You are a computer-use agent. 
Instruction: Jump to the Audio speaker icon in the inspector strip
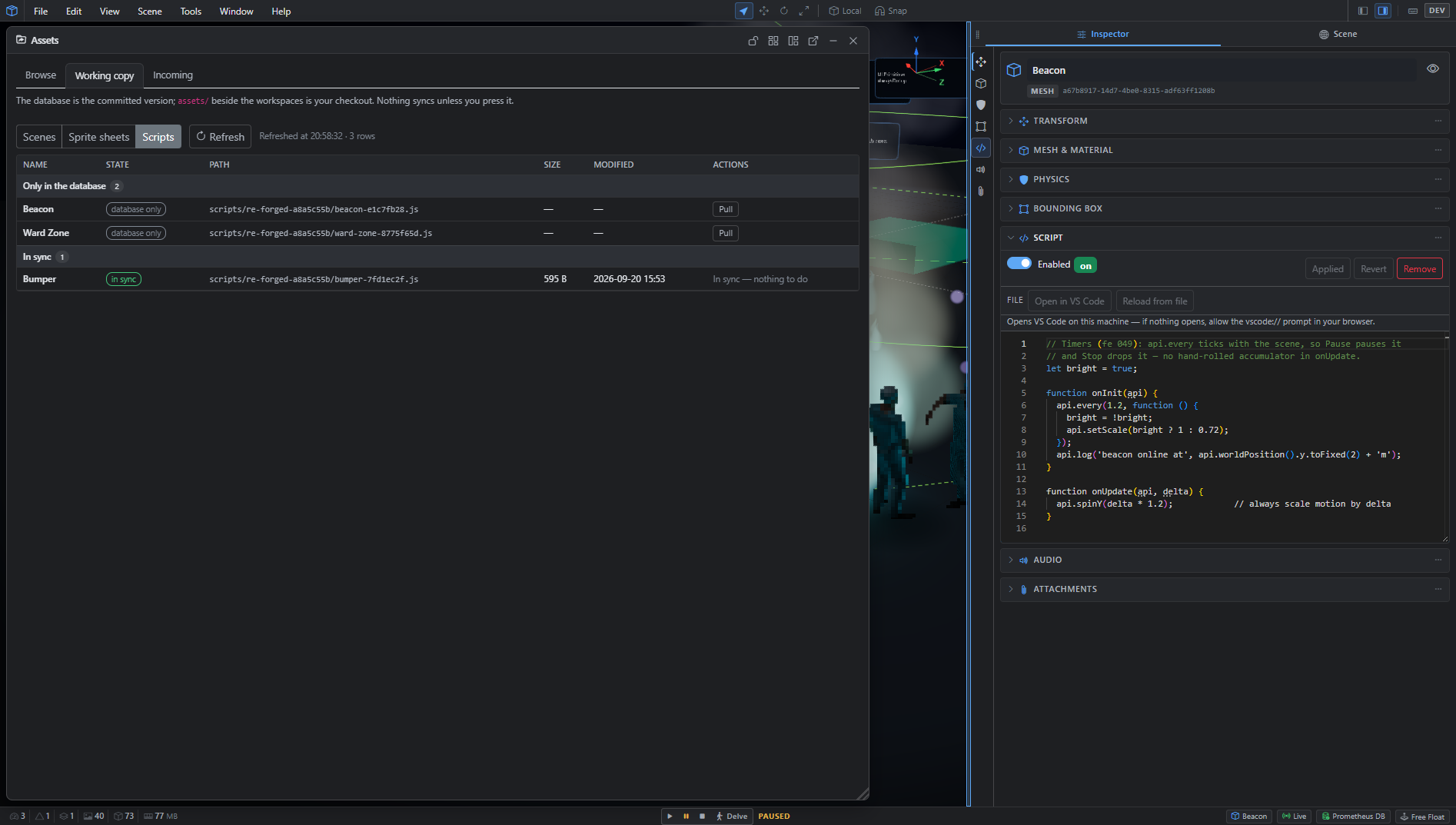(981, 169)
